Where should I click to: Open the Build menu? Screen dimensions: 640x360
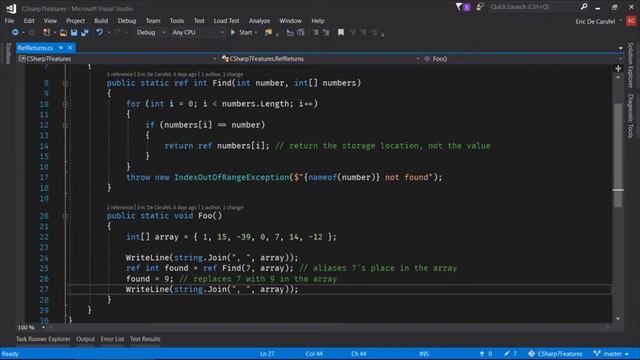coord(101,21)
